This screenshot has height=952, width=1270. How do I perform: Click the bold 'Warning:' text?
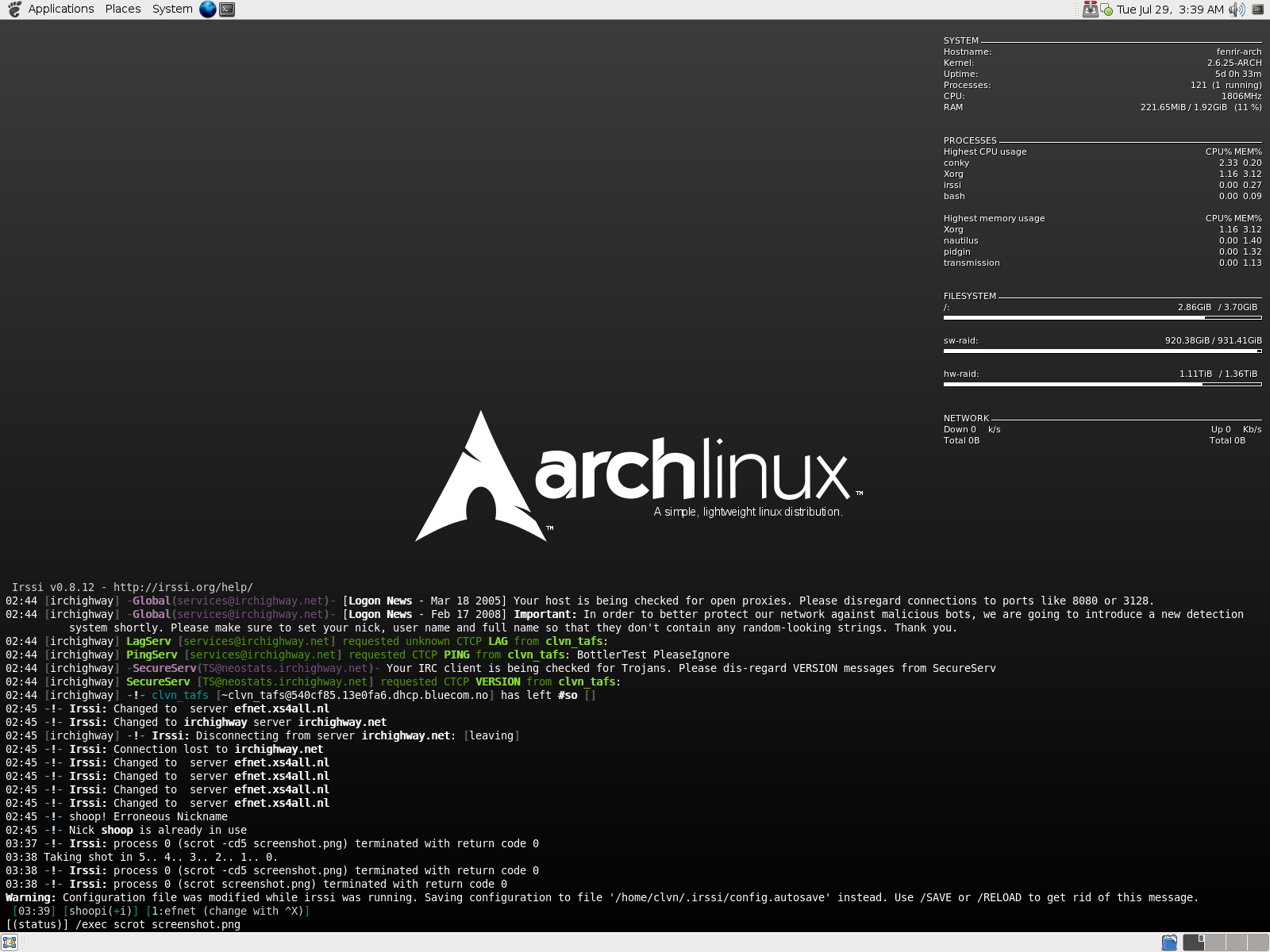pos(31,897)
